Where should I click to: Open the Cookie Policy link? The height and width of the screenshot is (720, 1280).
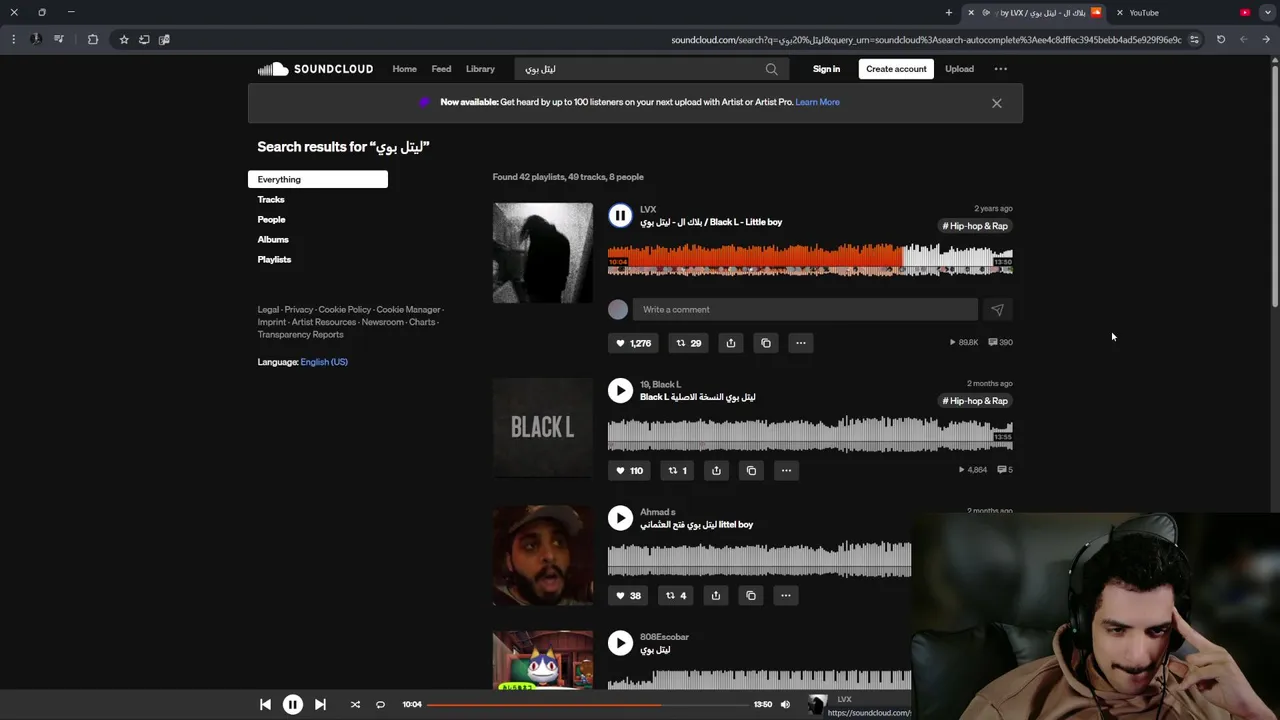tap(345, 310)
